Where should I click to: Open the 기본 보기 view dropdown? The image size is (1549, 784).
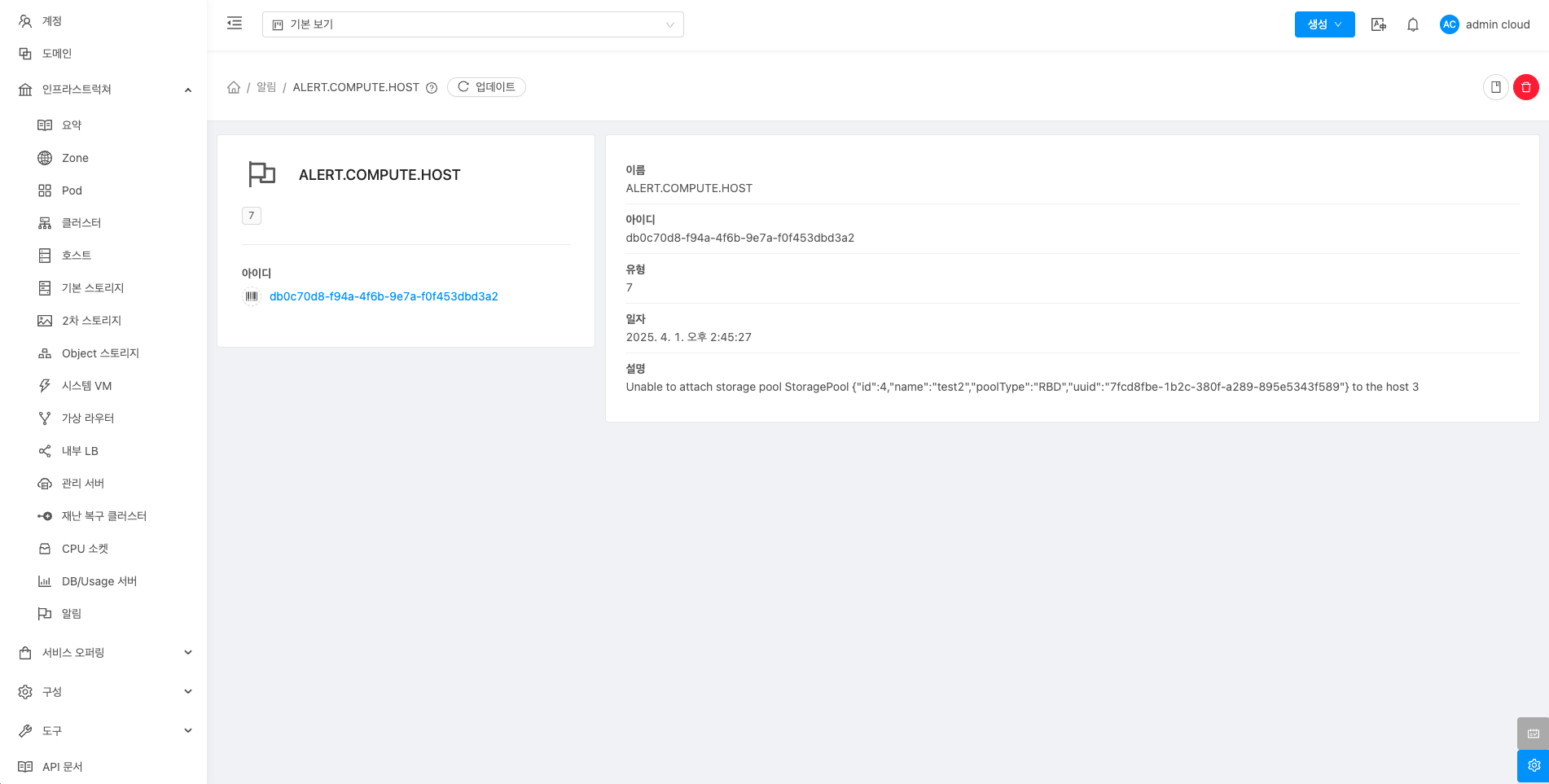pos(472,24)
